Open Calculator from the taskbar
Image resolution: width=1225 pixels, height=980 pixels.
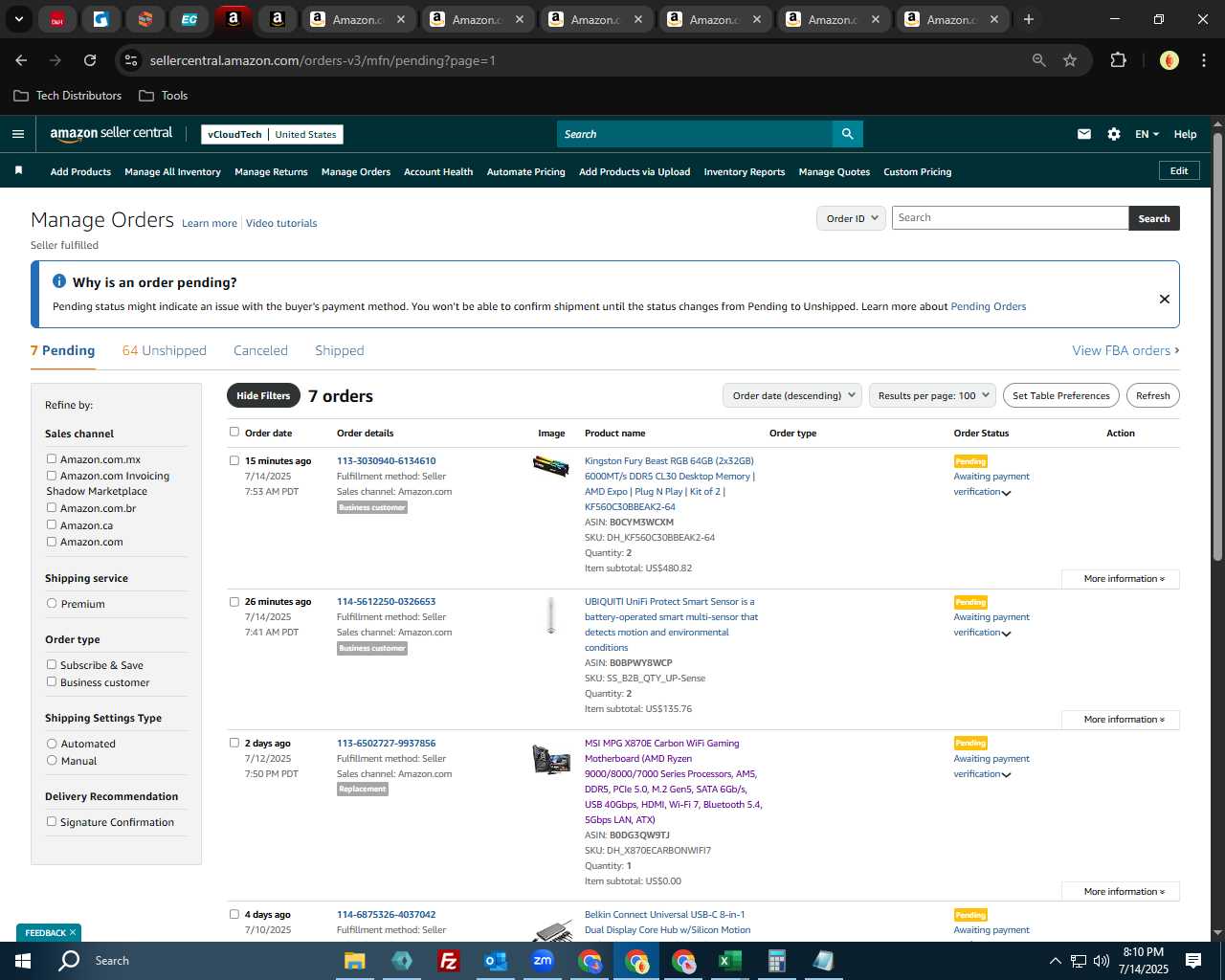(776, 961)
